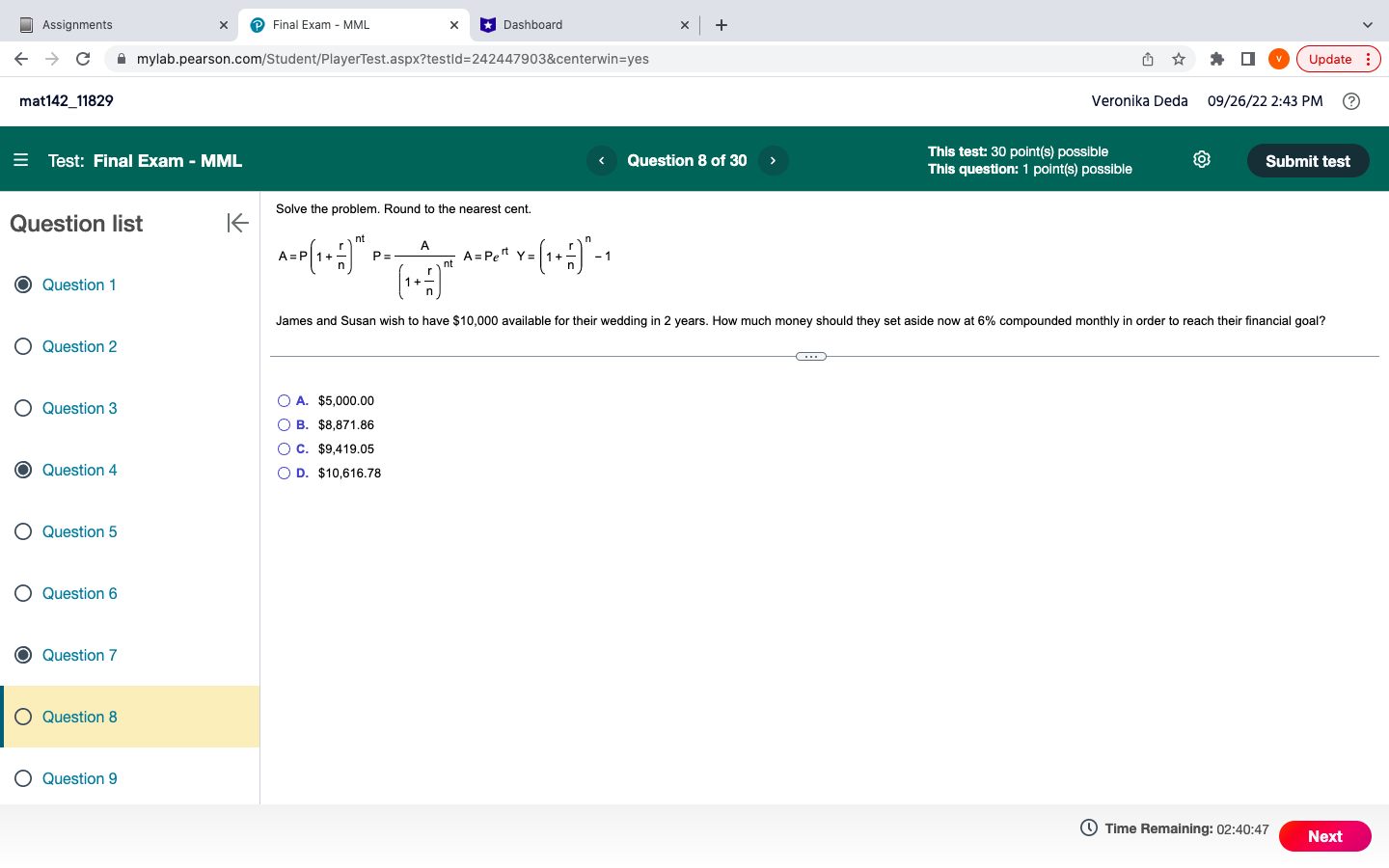Open browser extensions via puzzle icon
Screen dimensions: 1389x868
pyautogui.click(x=1216, y=59)
